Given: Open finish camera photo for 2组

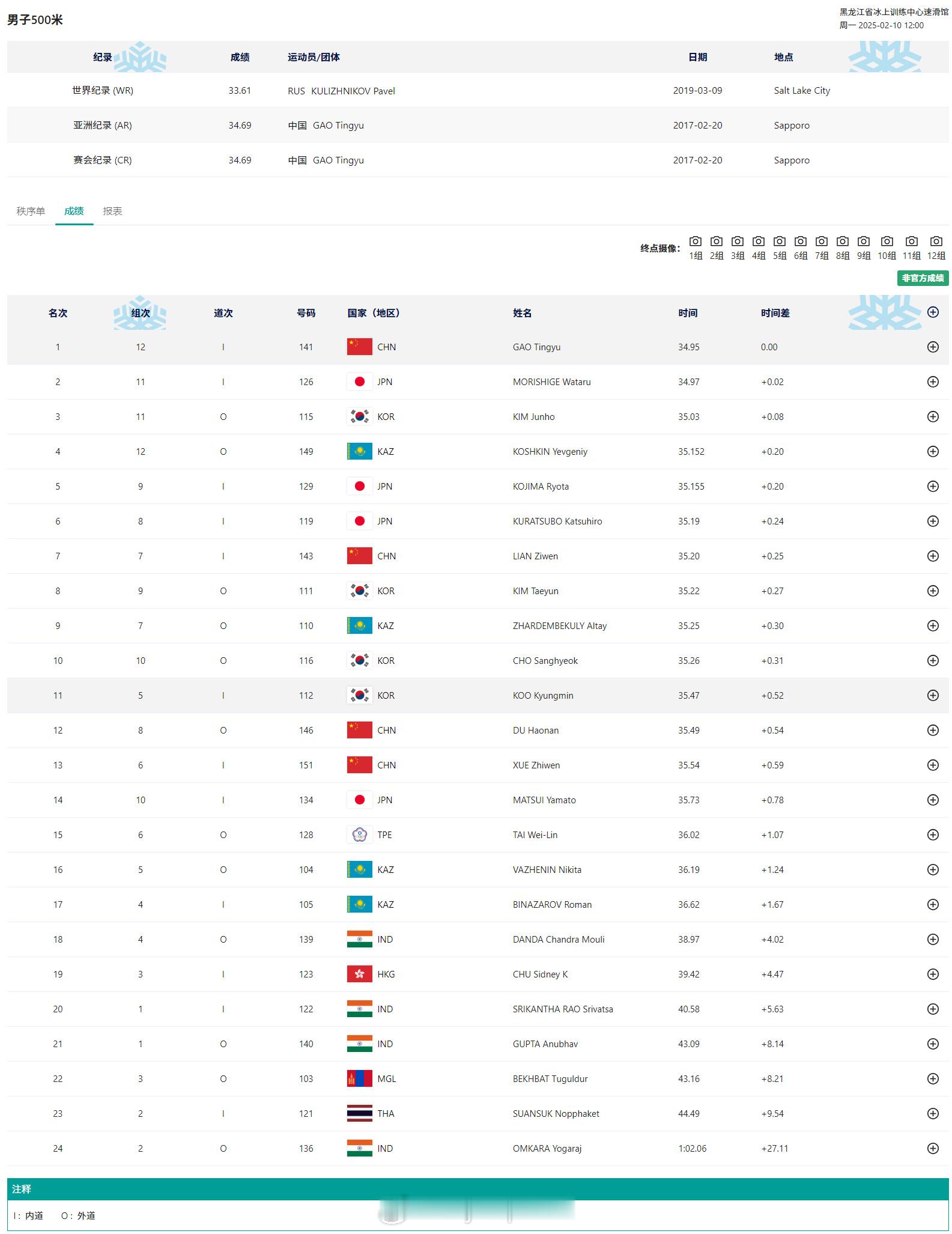Looking at the screenshot, I should pos(717,242).
